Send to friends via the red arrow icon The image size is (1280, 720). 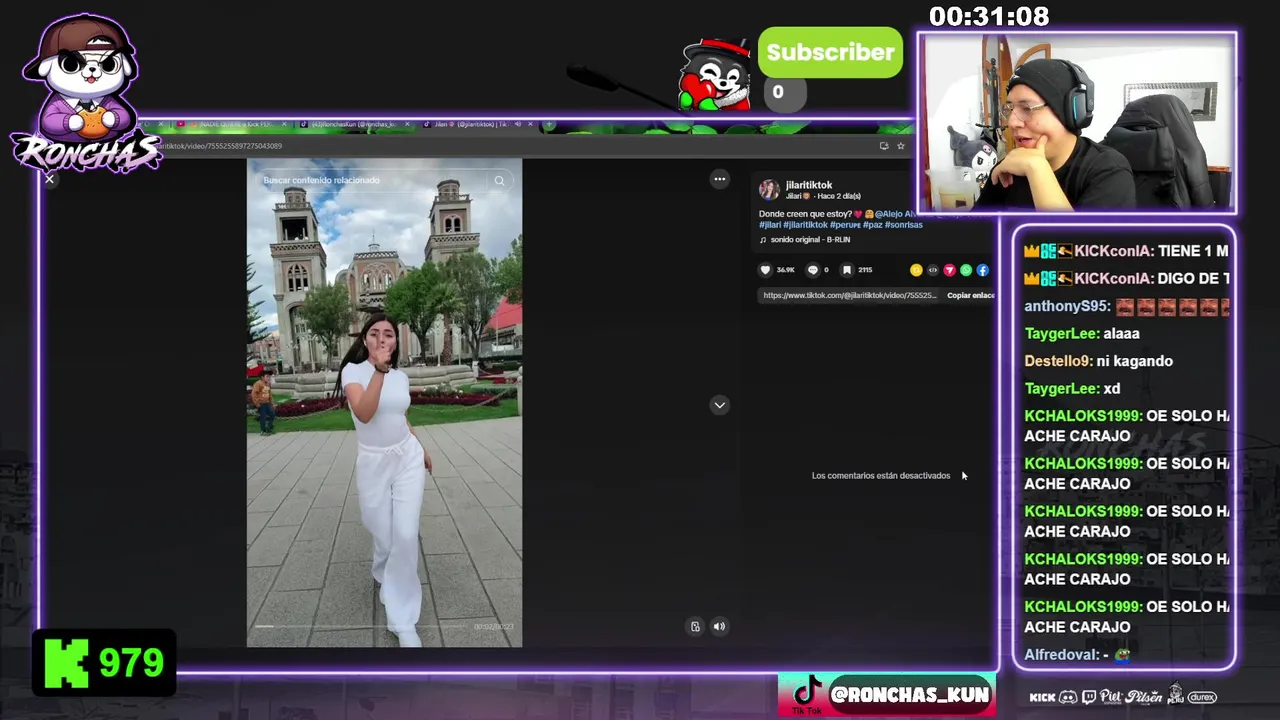[949, 270]
